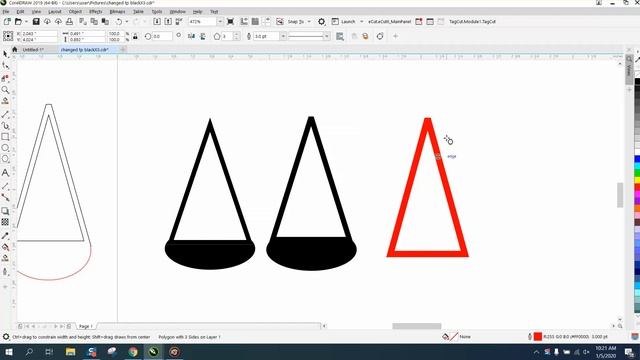Expand the Snap To dropdown
The width and height of the screenshot is (640, 360).
pos(309,22)
